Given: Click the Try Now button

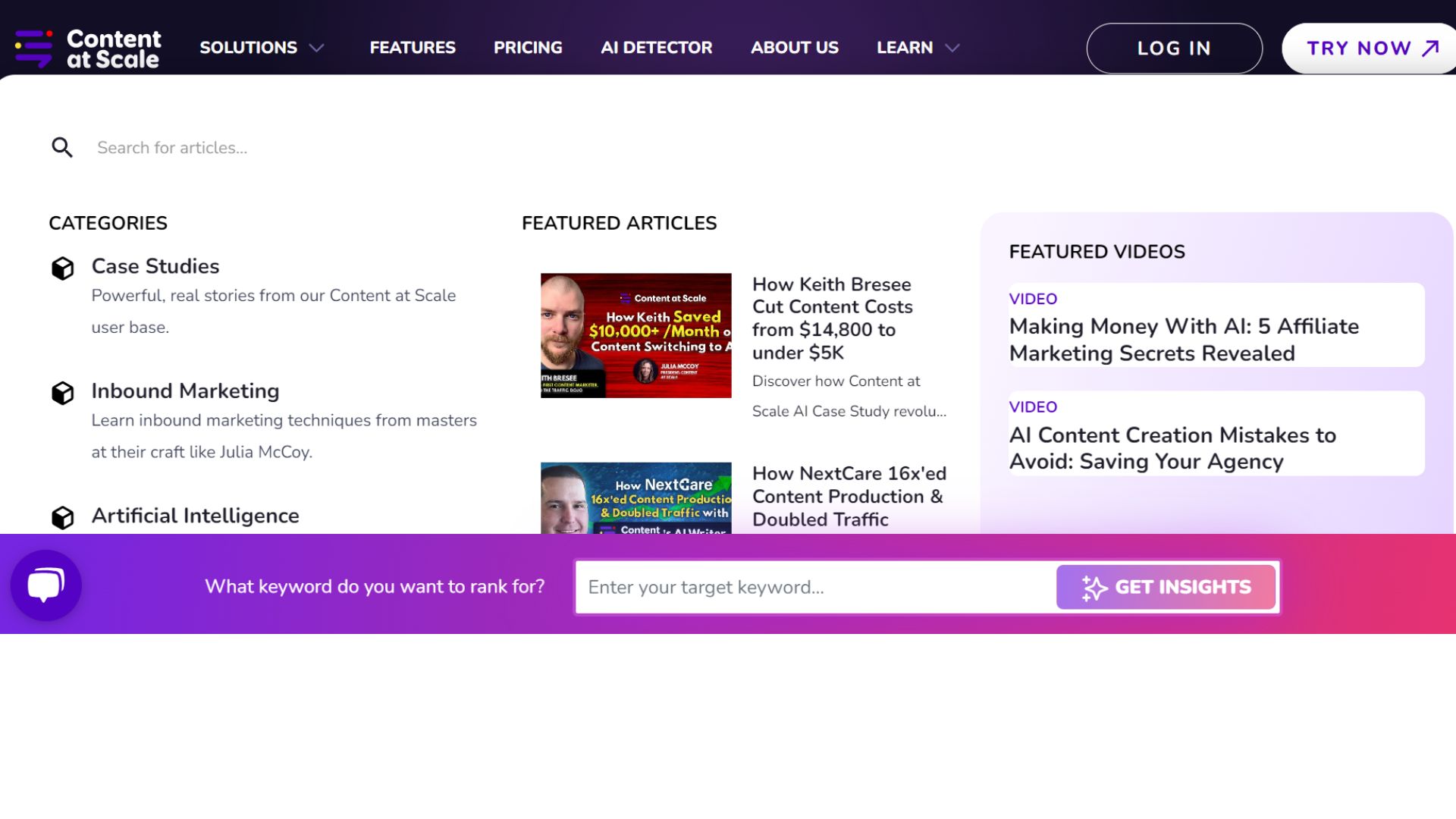Looking at the screenshot, I should (1370, 49).
